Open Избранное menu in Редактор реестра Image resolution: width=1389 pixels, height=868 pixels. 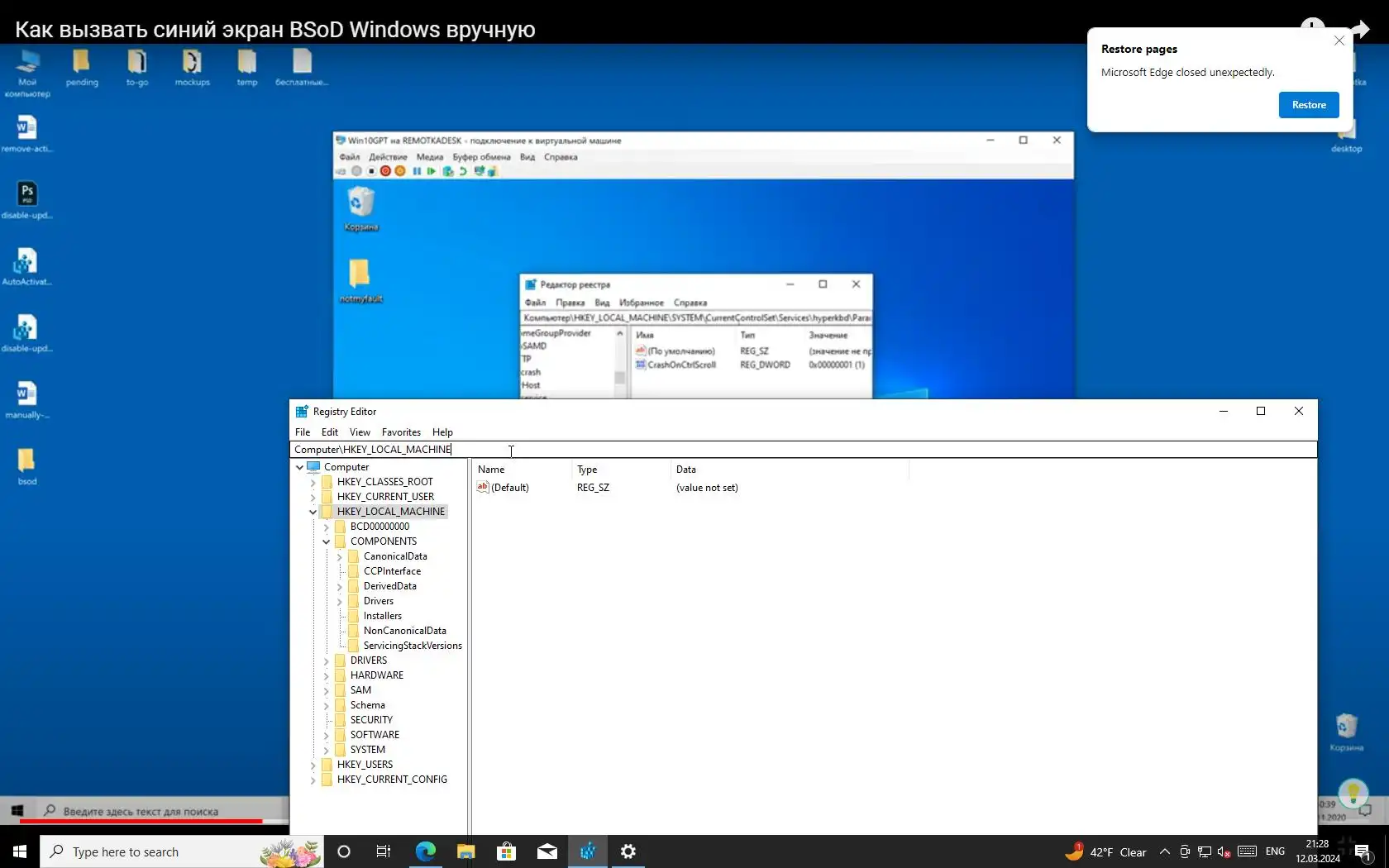click(641, 303)
